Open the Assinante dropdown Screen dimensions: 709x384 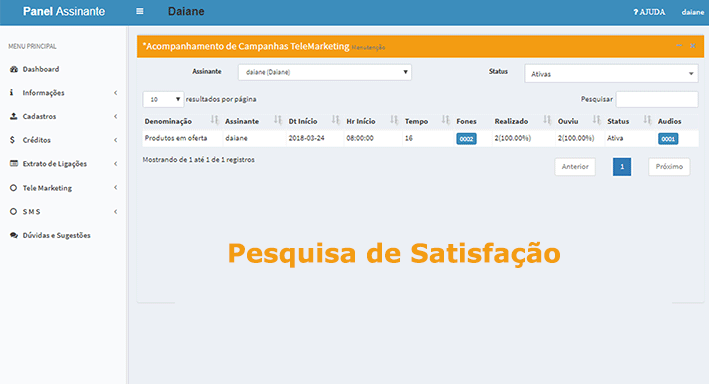tap(325, 72)
